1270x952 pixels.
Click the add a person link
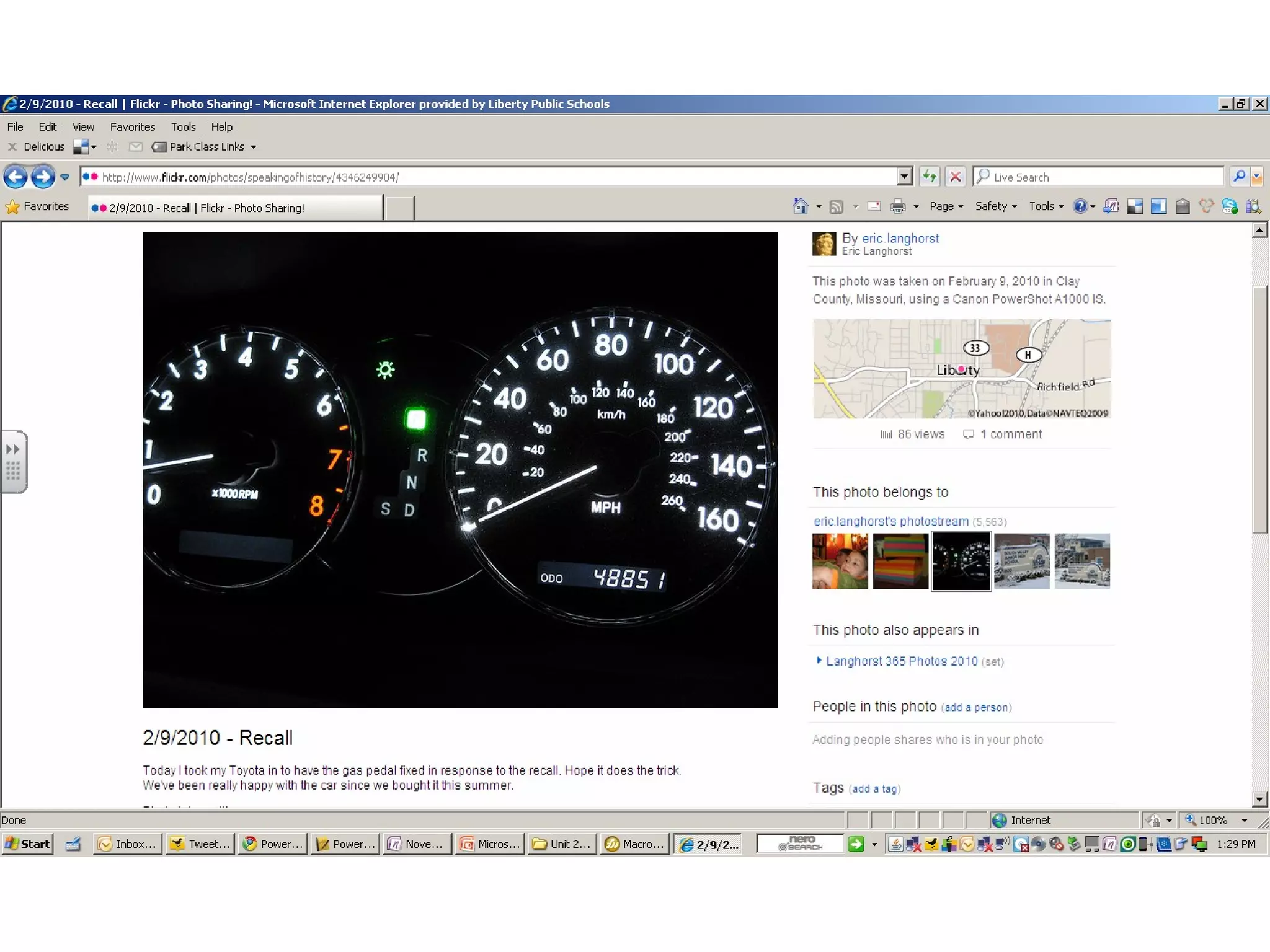pyautogui.click(x=976, y=708)
